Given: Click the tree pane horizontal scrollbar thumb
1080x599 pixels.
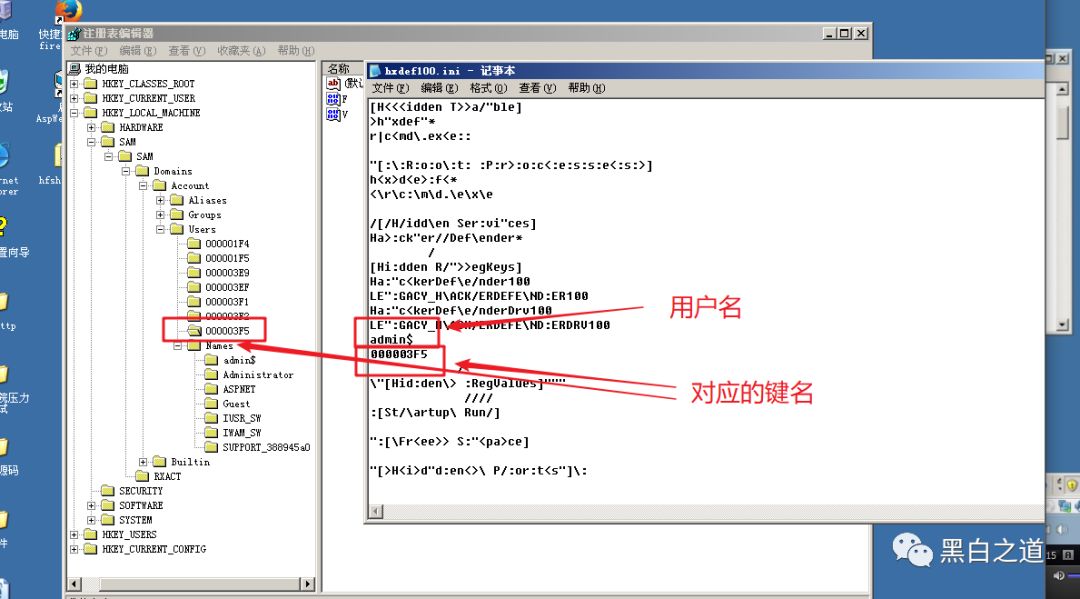Looking at the screenshot, I should [200, 584].
